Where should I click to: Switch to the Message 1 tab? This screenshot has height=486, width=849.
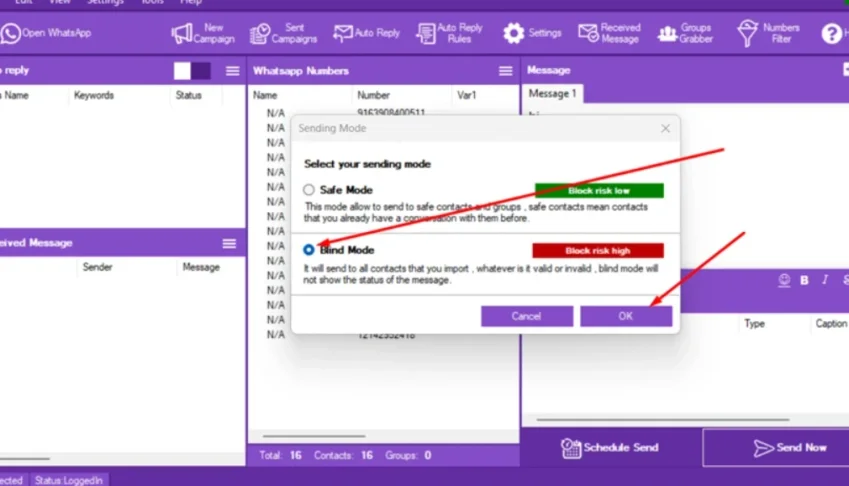[x=552, y=94]
